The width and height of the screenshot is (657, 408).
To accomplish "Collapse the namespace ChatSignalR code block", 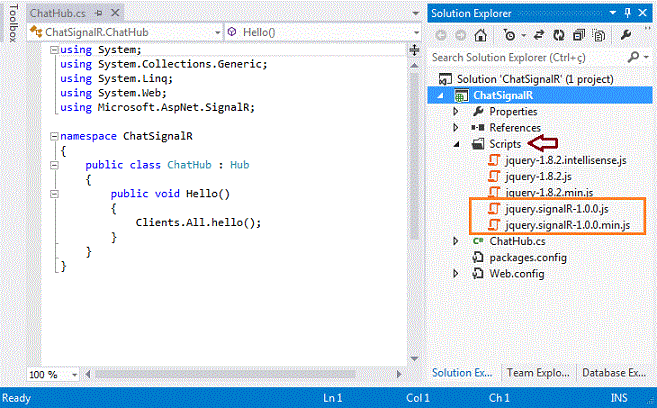I will click(52, 137).
